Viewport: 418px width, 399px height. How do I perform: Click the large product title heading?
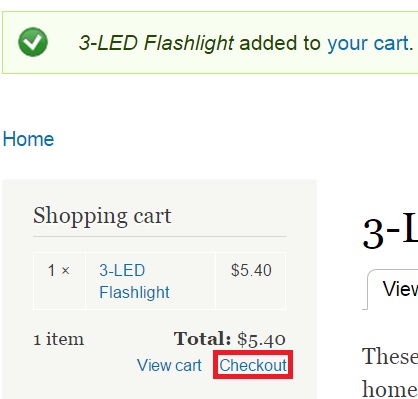point(390,232)
